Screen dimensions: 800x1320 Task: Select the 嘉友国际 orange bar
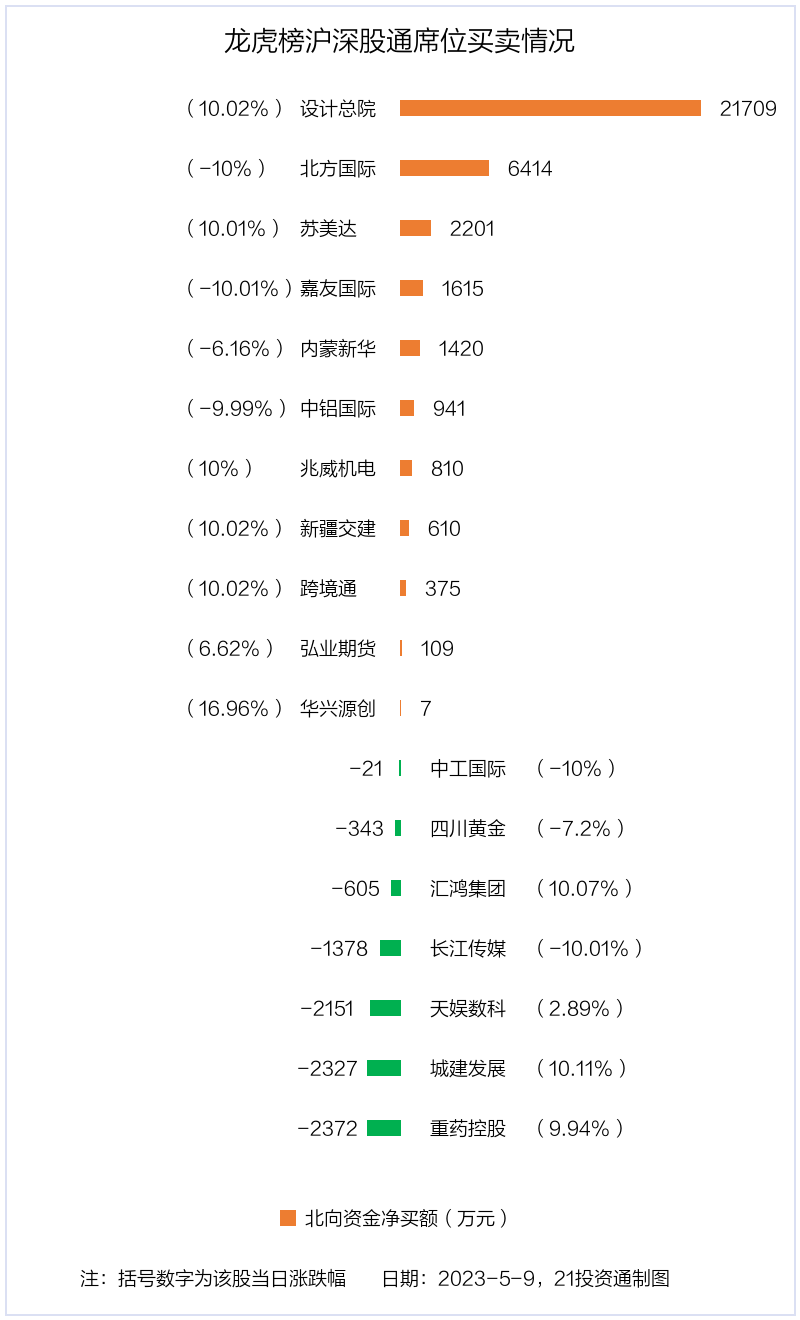[x=411, y=288]
